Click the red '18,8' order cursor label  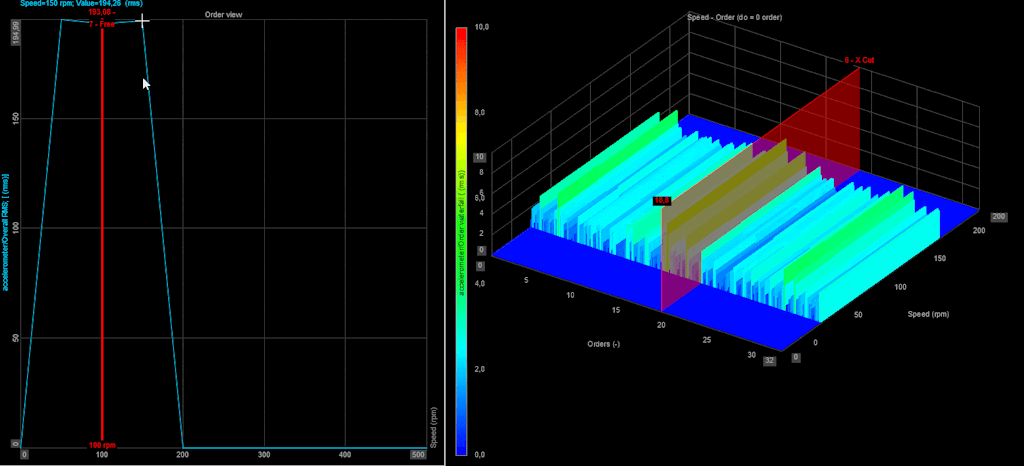[662, 201]
